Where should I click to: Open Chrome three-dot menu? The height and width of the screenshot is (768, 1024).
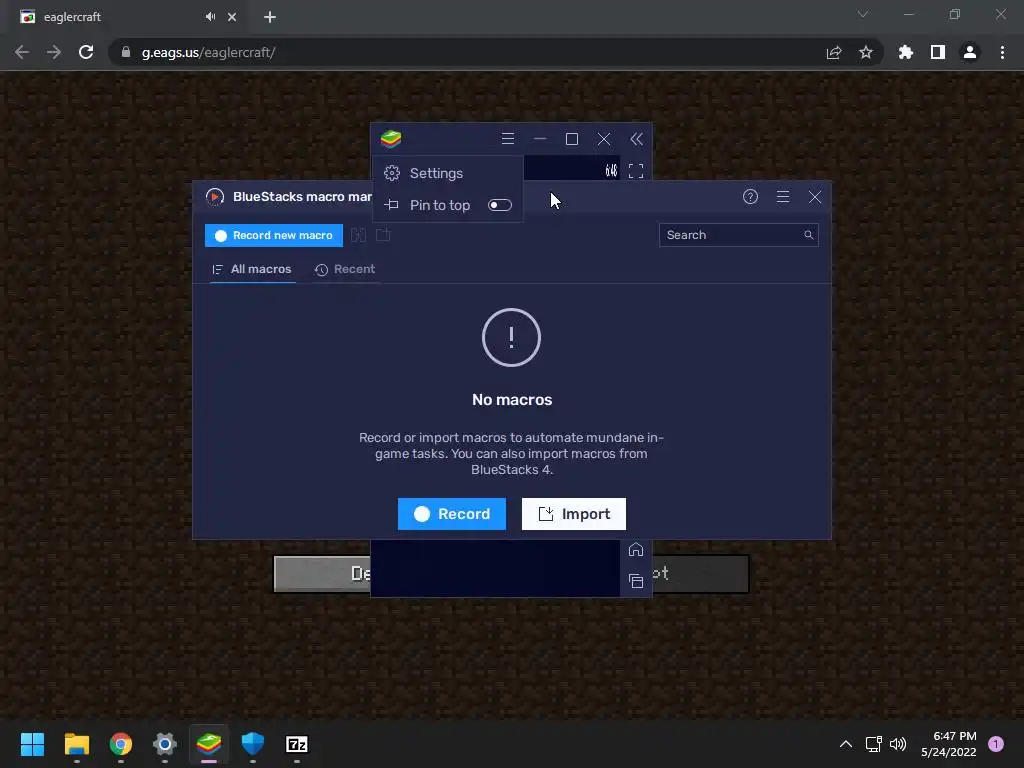click(x=1002, y=52)
